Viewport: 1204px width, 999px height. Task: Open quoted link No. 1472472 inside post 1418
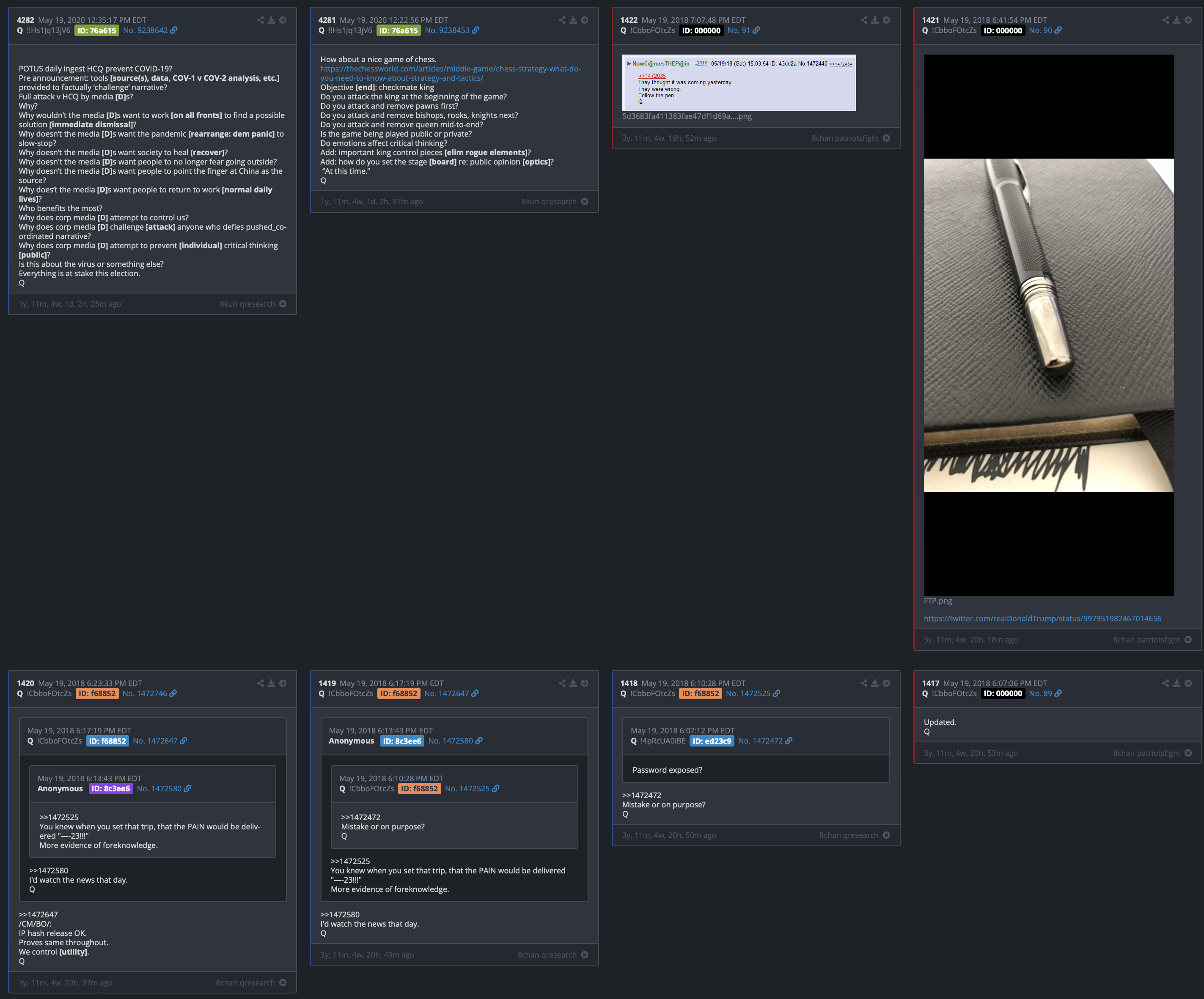765,741
